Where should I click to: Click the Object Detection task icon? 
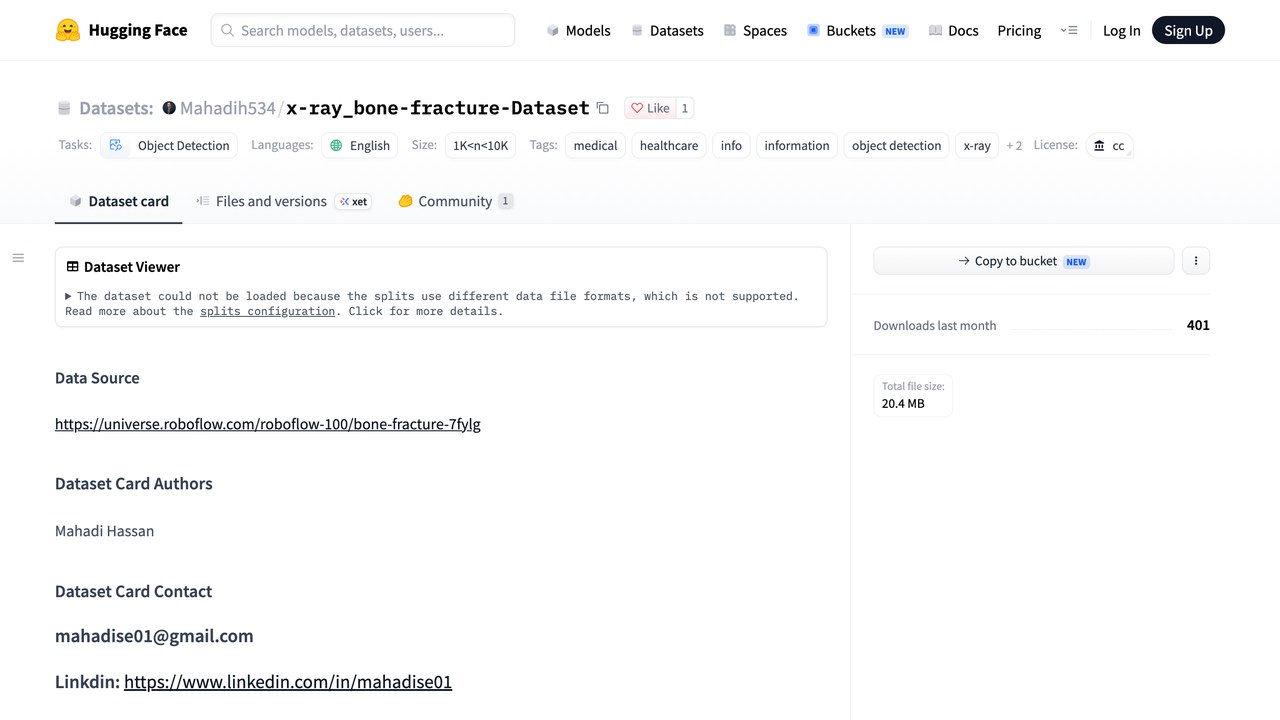(x=116, y=145)
